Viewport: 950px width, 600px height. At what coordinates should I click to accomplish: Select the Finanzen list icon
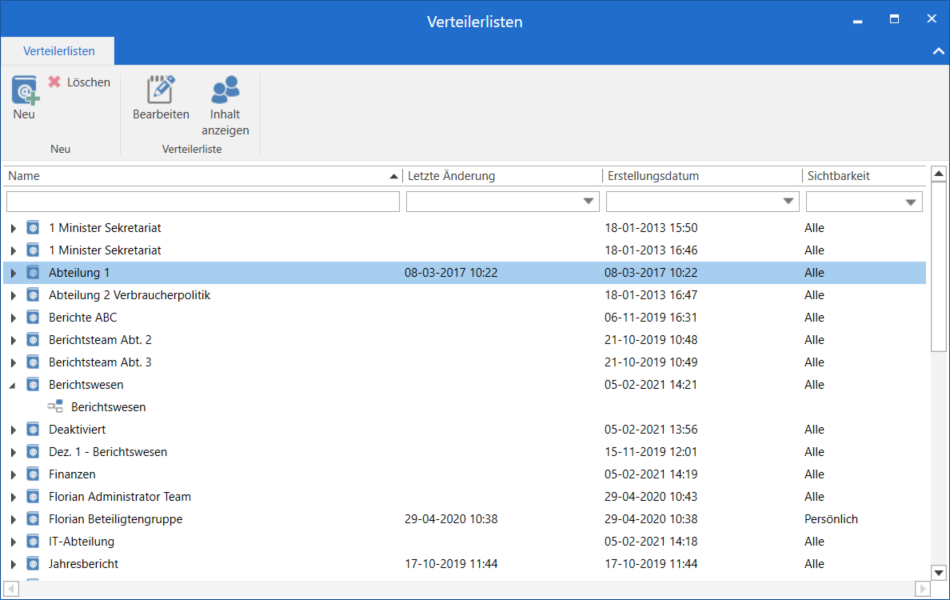pyautogui.click(x=33, y=474)
